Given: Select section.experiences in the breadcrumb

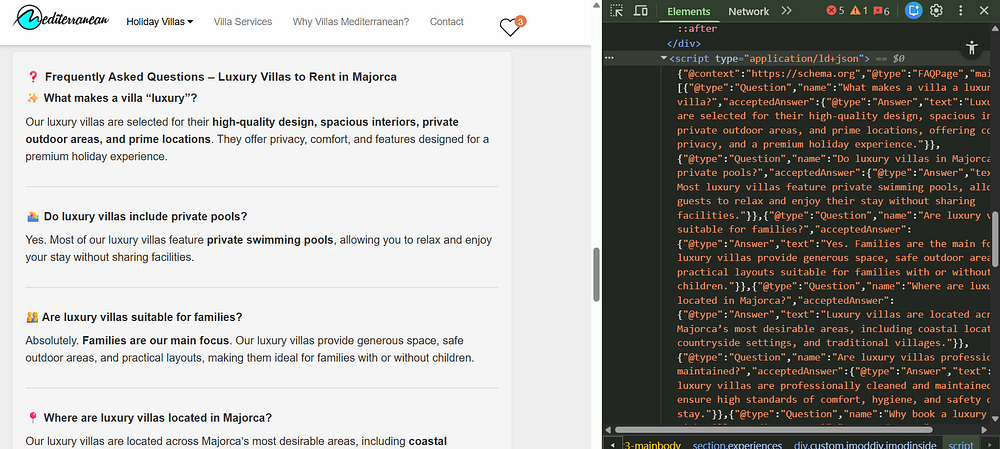Looking at the screenshot, I should [737, 443].
